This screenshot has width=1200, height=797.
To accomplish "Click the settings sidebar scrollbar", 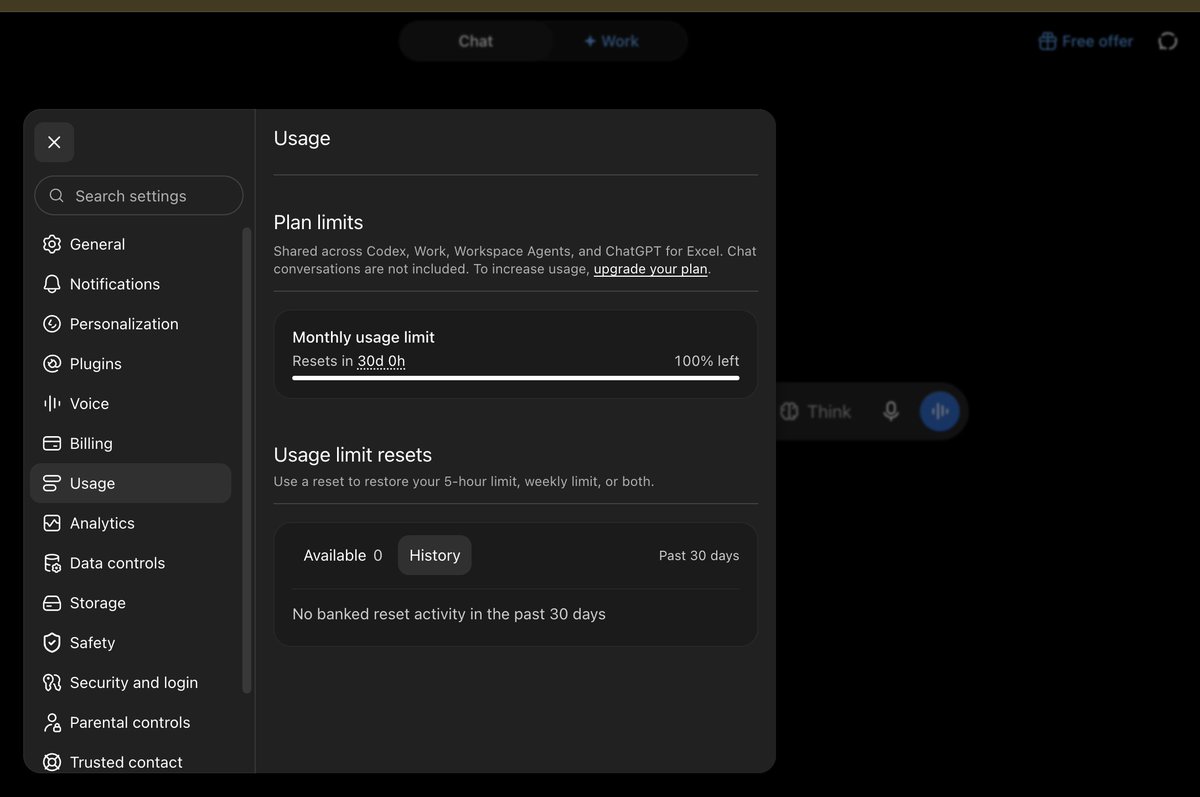I will tap(247, 460).
